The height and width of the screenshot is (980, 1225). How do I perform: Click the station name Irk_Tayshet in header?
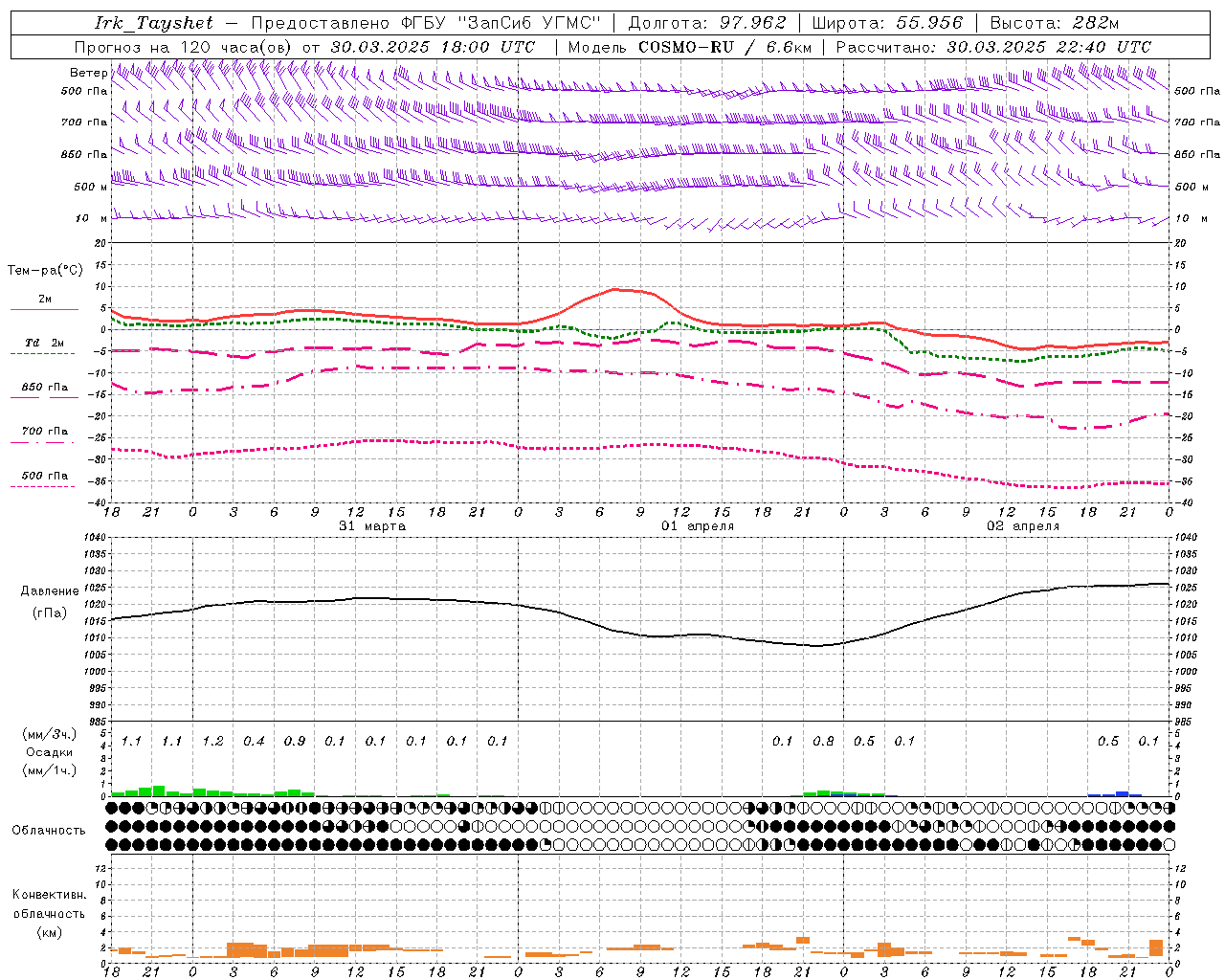(154, 23)
